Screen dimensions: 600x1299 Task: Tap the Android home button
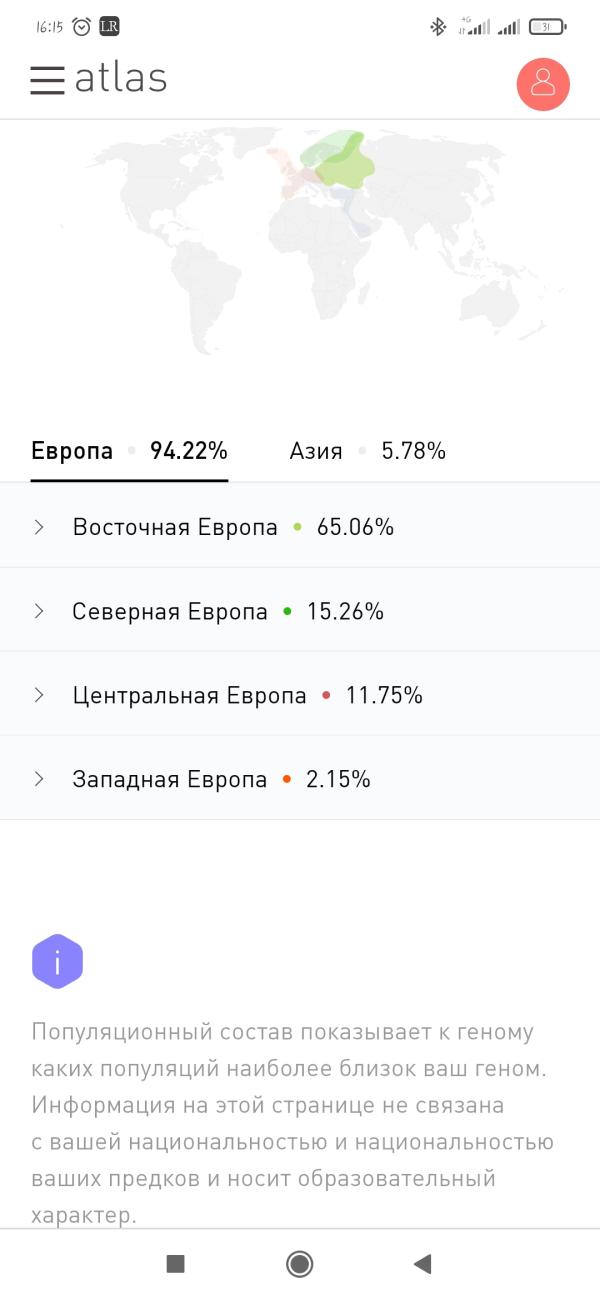tap(299, 1264)
